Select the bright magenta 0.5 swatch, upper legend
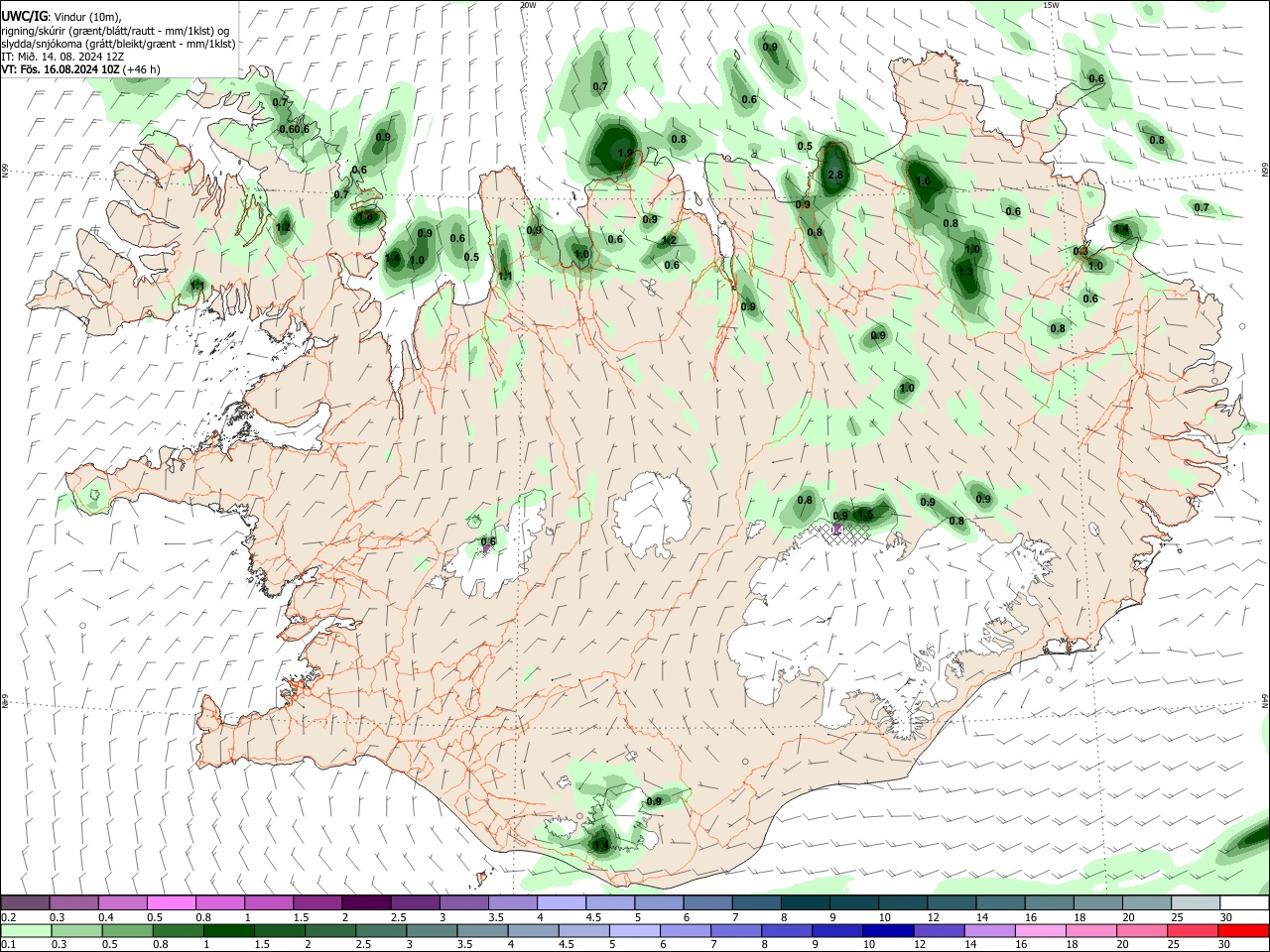Image resolution: width=1270 pixels, height=952 pixels. [x=172, y=902]
